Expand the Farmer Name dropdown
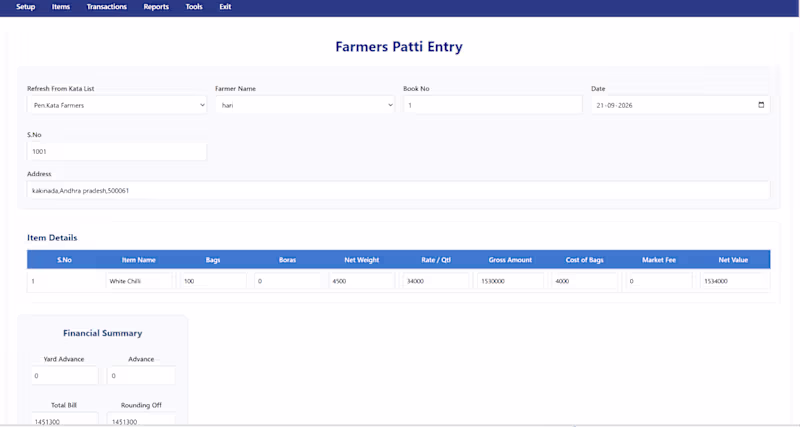The image size is (800, 427). coord(305,105)
